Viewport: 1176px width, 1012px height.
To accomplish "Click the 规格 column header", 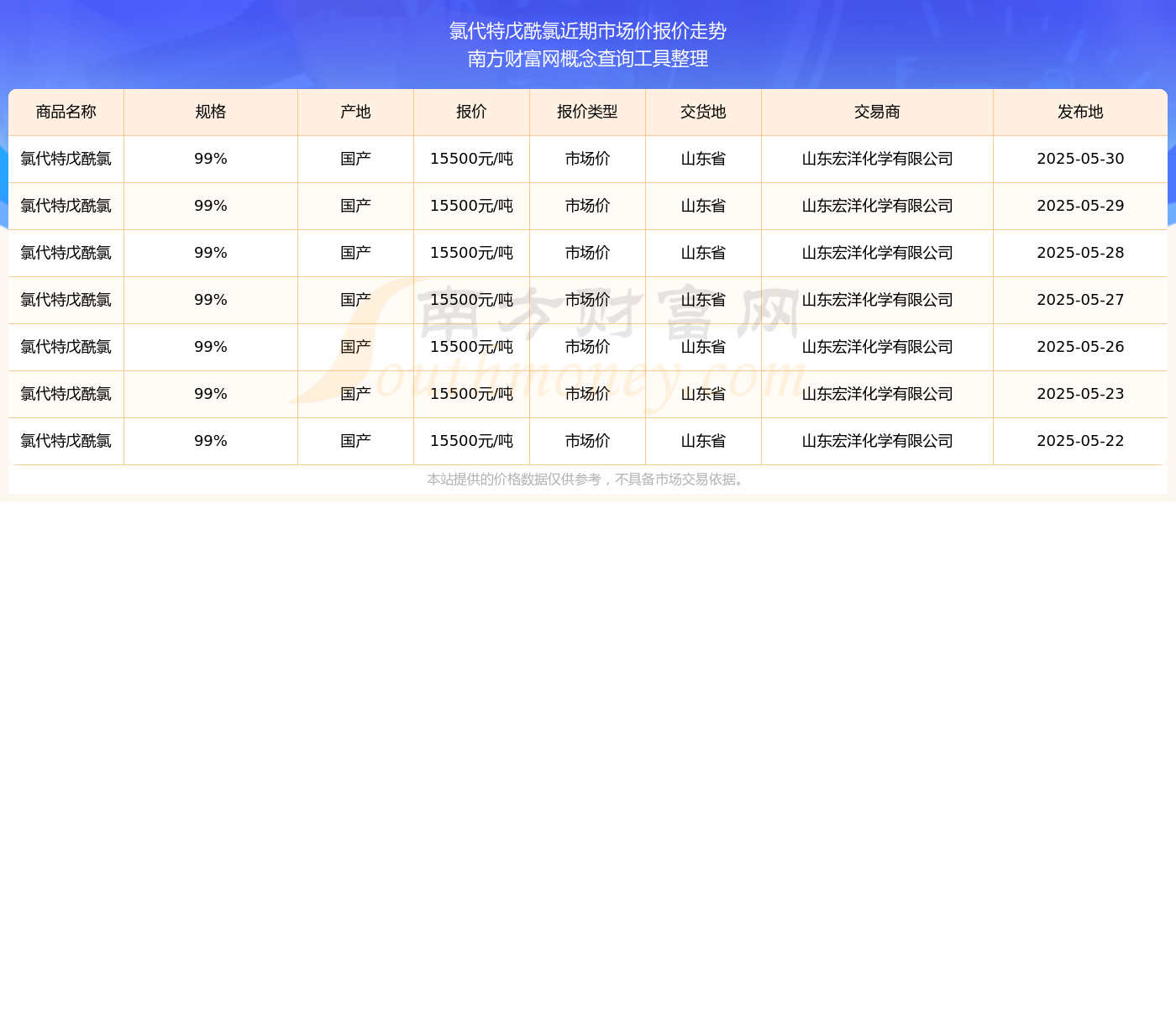I will point(211,112).
